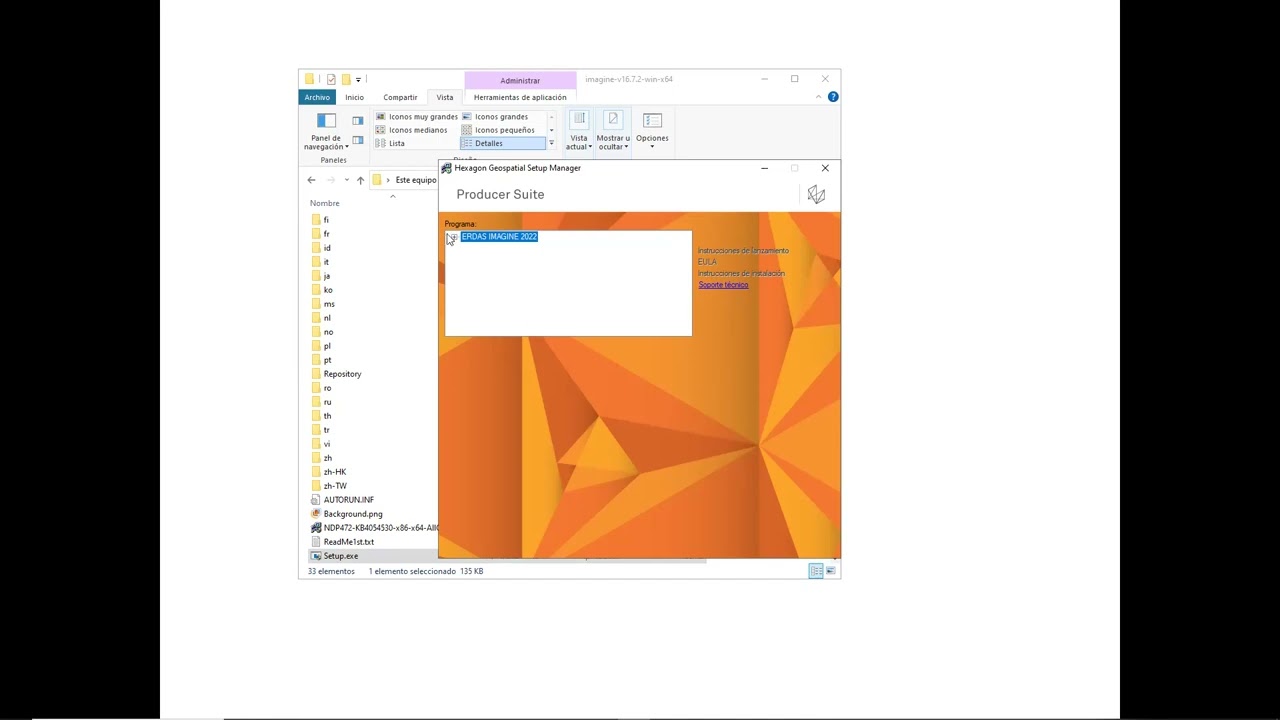Sort files by the Nombre column header
The width and height of the screenshot is (1280, 720).
point(324,203)
